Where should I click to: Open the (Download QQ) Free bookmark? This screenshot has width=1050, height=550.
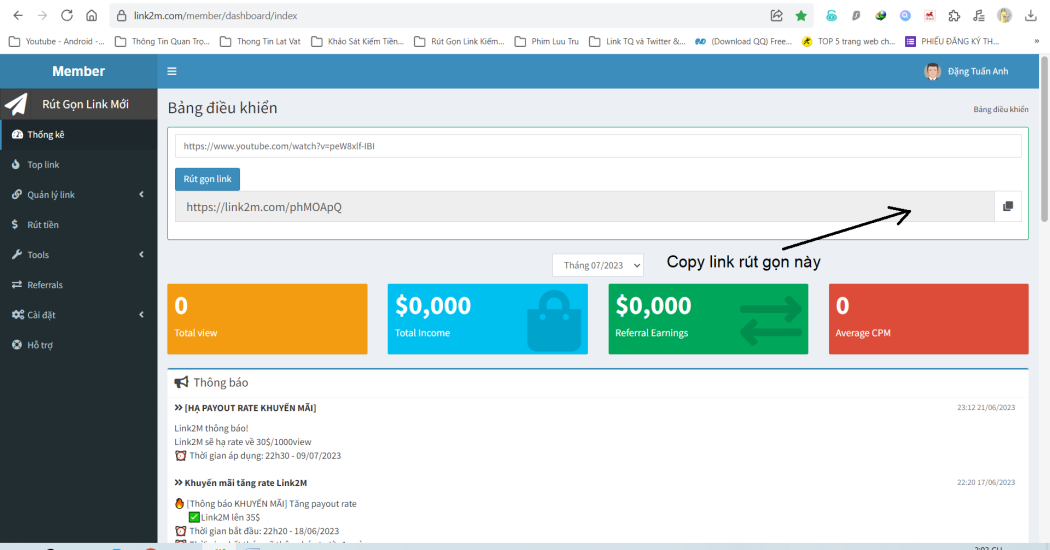pyautogui.click(x=743, y=42)
